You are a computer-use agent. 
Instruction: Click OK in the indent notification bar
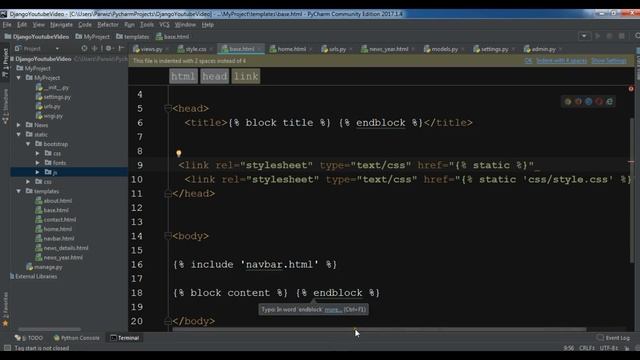pos(528,61)
